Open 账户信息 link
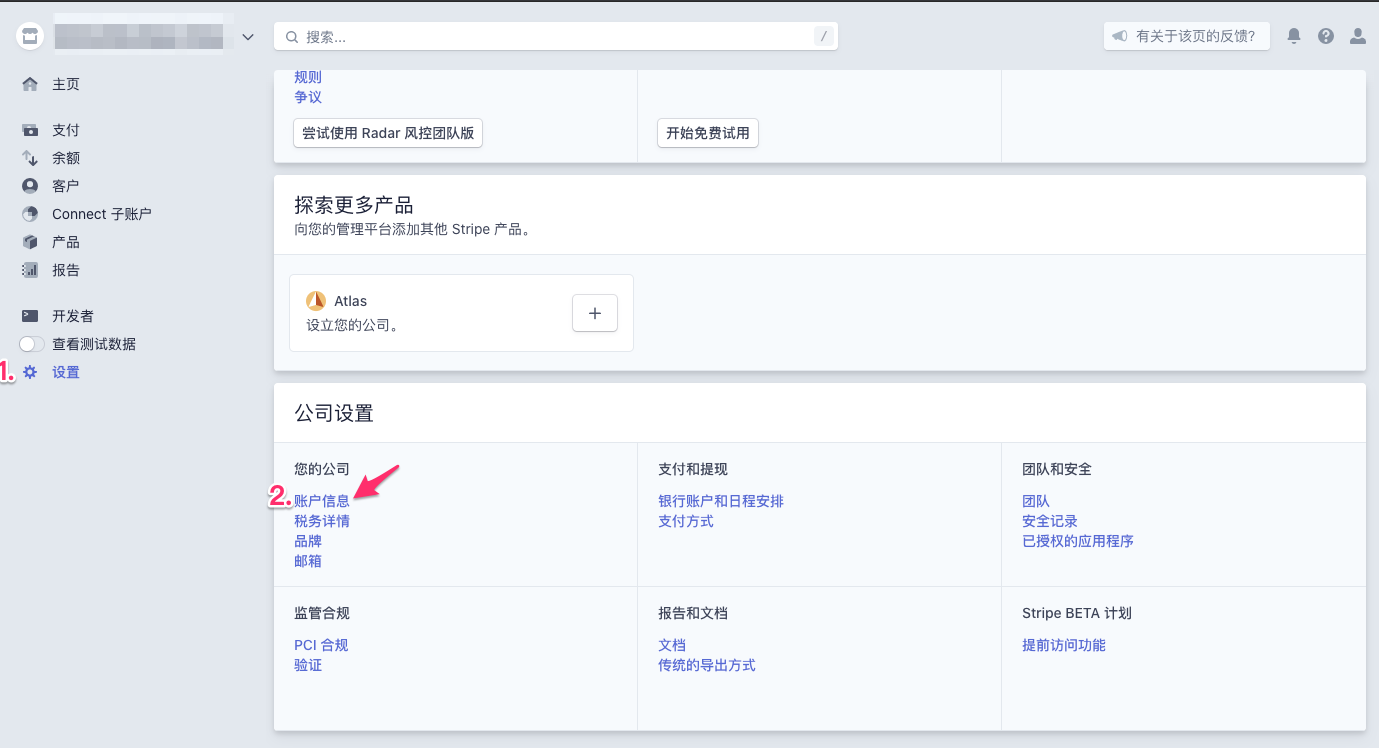The width and height of the screenshot is (1379, 748). (322, 501)
